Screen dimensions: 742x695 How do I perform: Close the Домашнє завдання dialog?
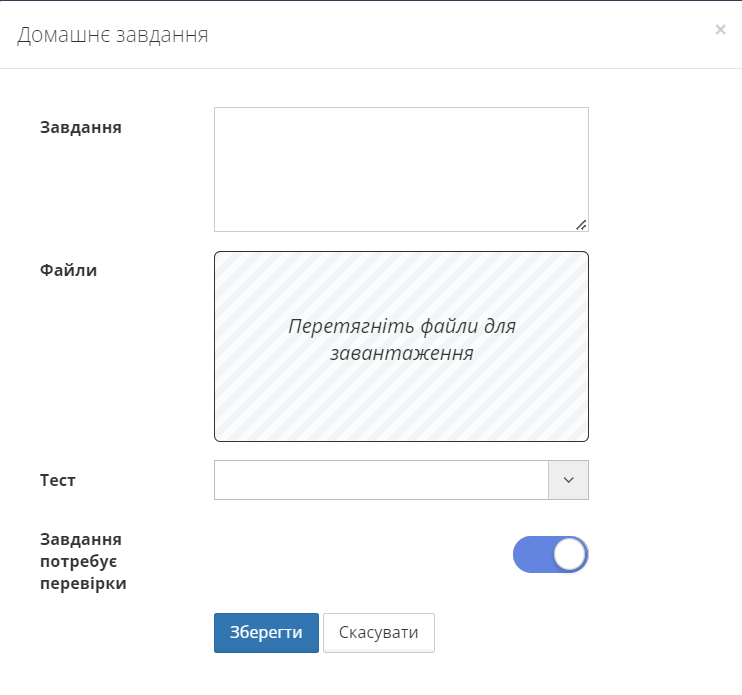(720, 30)
